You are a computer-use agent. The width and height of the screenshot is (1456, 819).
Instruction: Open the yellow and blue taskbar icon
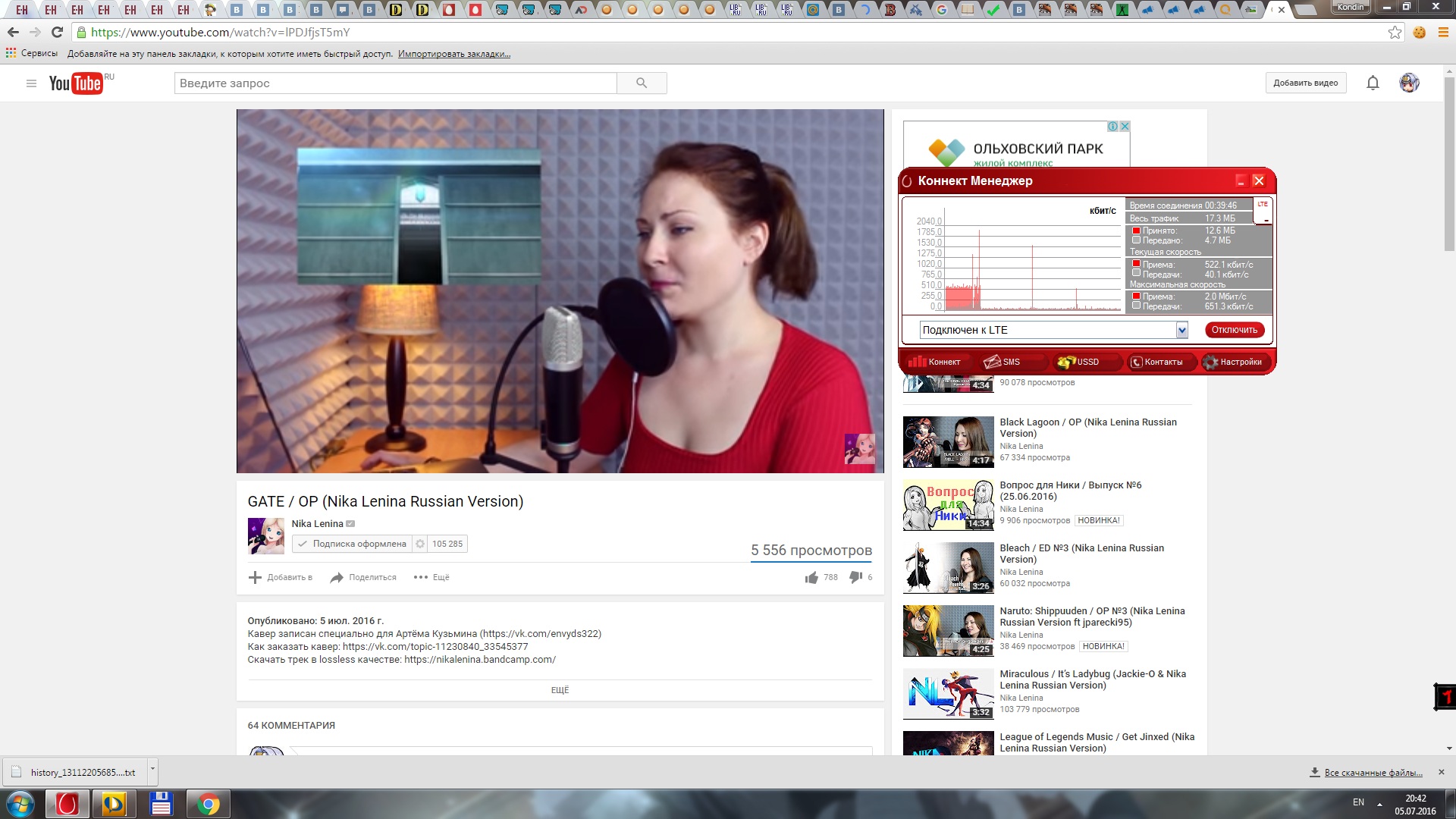pyautogui.click(x=114, y=804)
